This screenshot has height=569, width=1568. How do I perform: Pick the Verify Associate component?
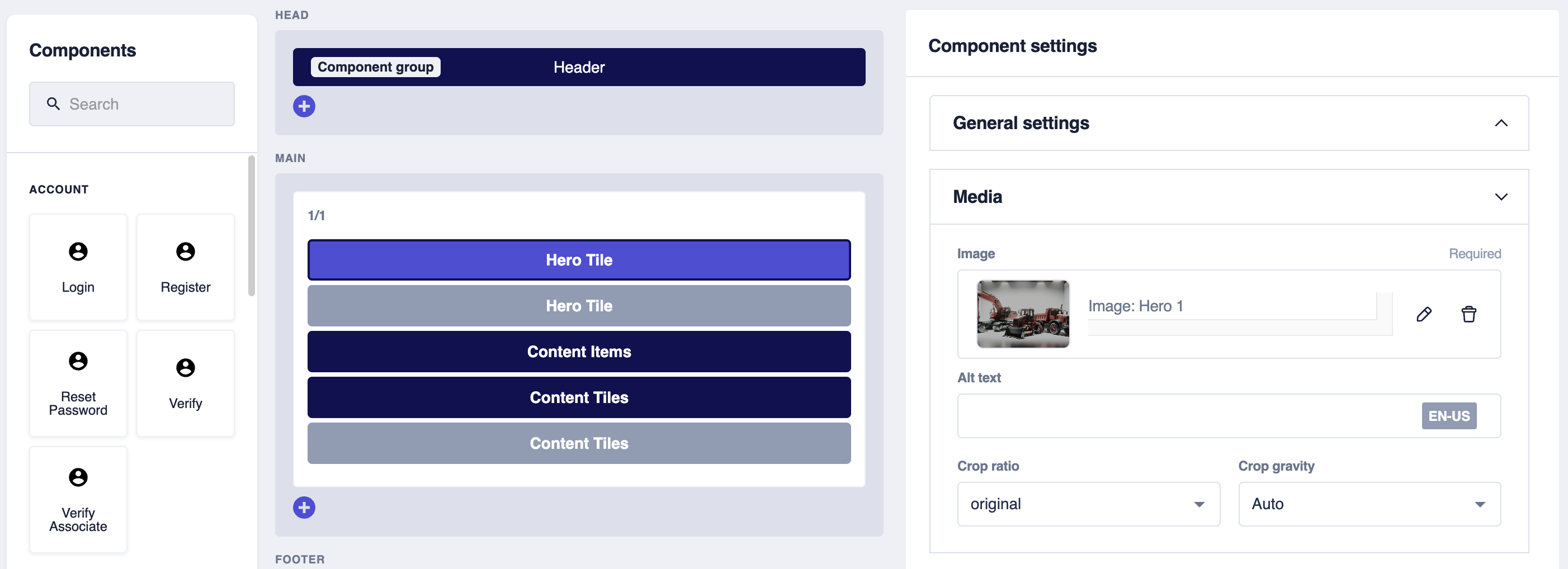[x=78, y=499]
